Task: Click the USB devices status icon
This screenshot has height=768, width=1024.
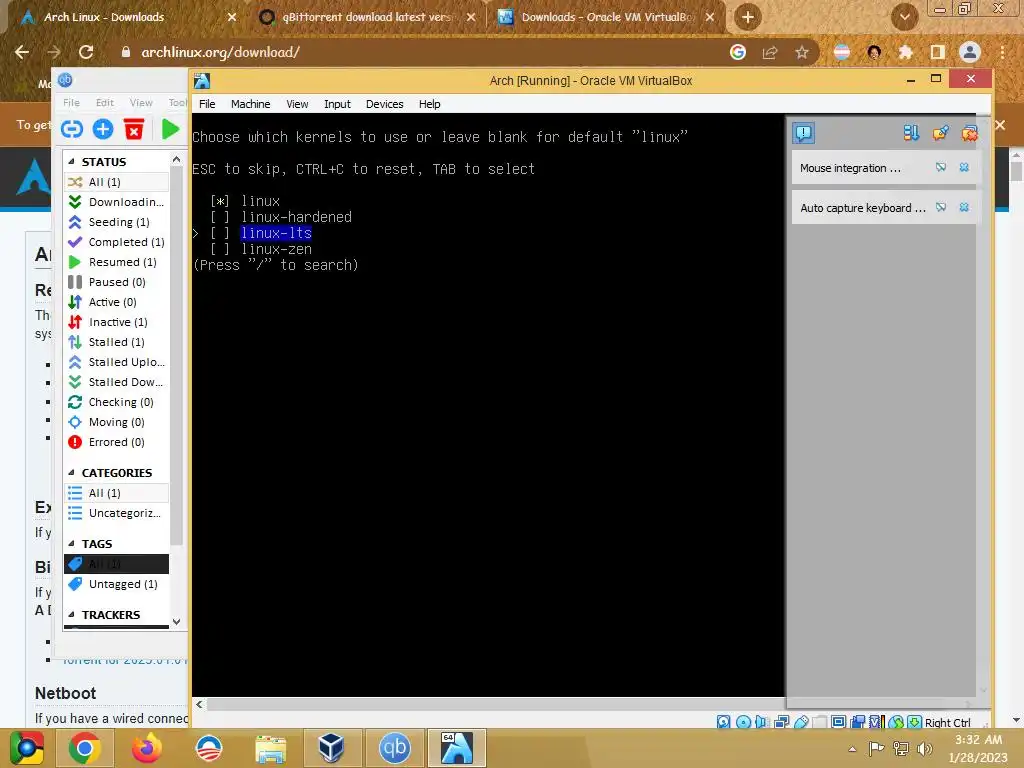Action: [x=801, y=722]
